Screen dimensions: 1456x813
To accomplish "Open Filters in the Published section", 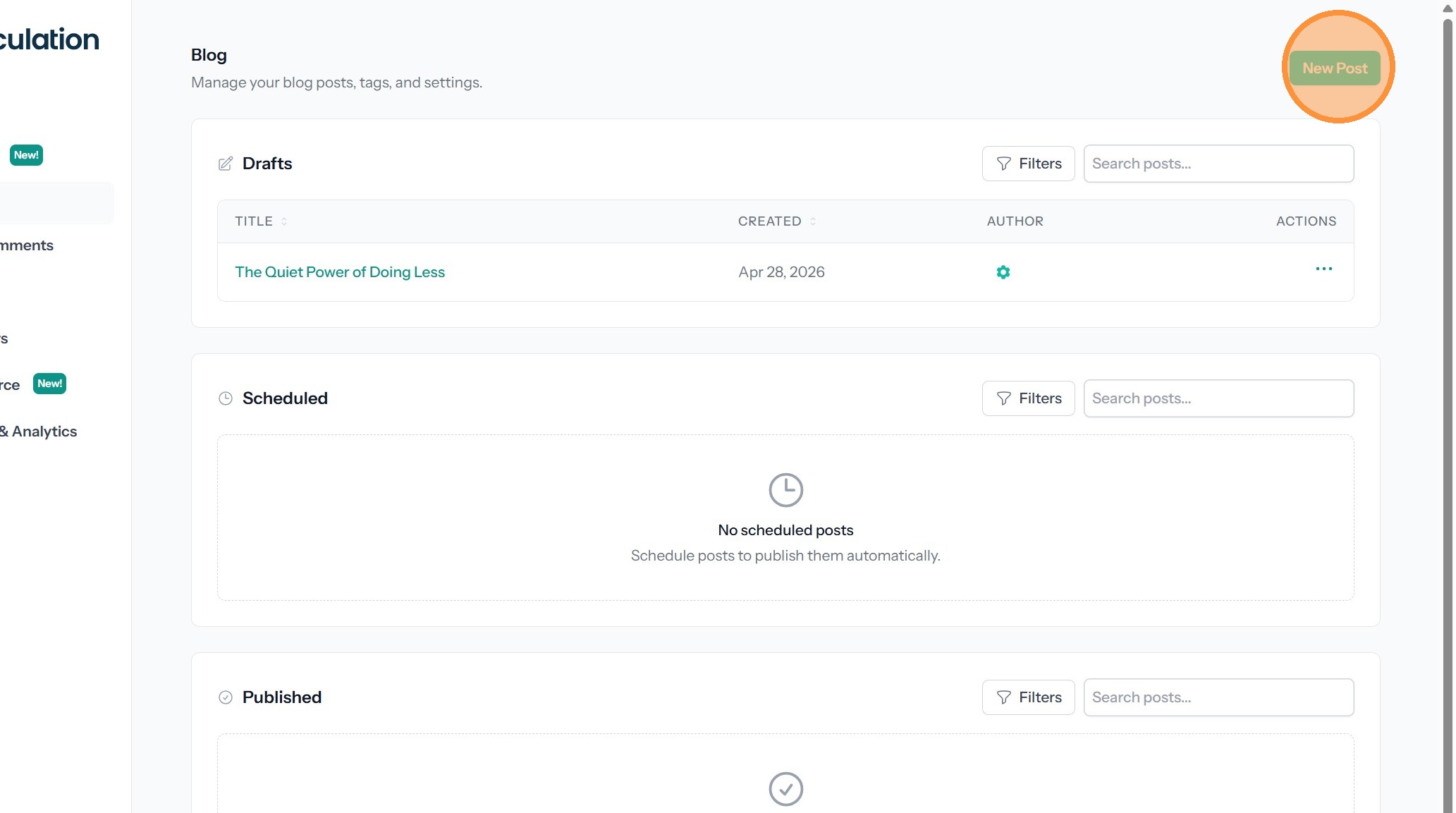I will point(1028,697).
